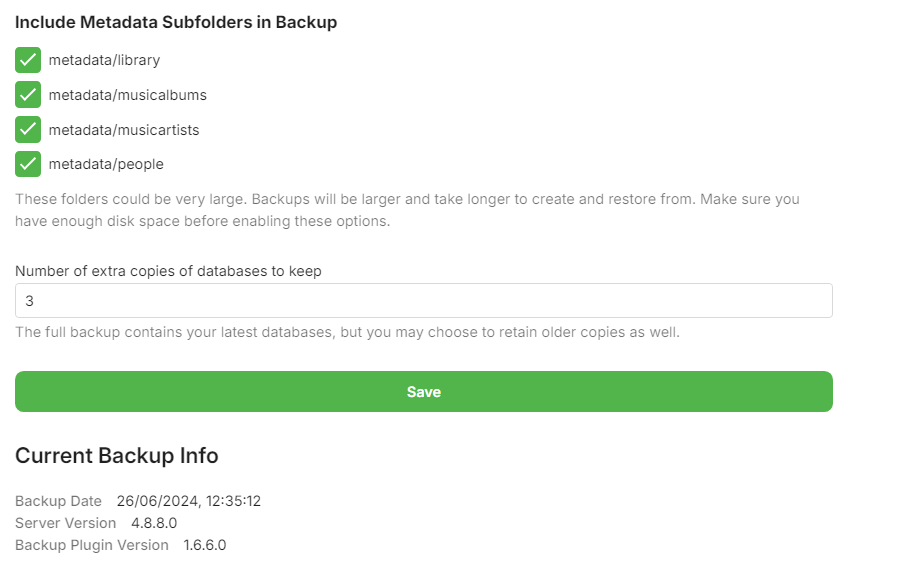Click the Number of extra copies label
Viewport: 920px width, 561px height.
[168, 271]
